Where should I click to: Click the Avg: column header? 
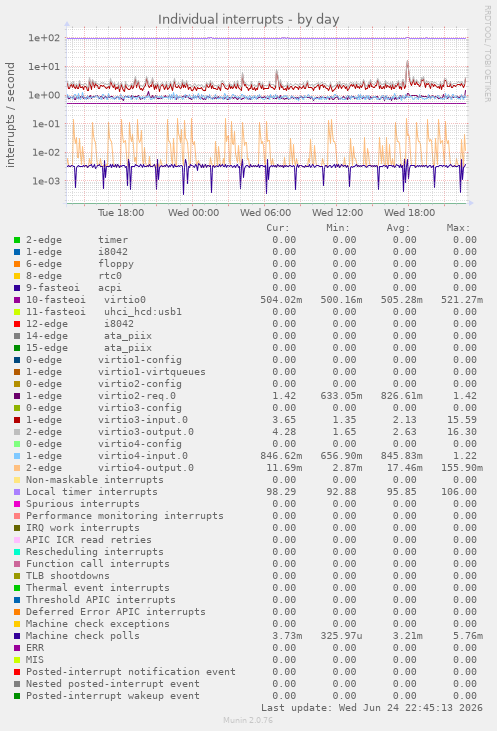click(x=398, y=228)
